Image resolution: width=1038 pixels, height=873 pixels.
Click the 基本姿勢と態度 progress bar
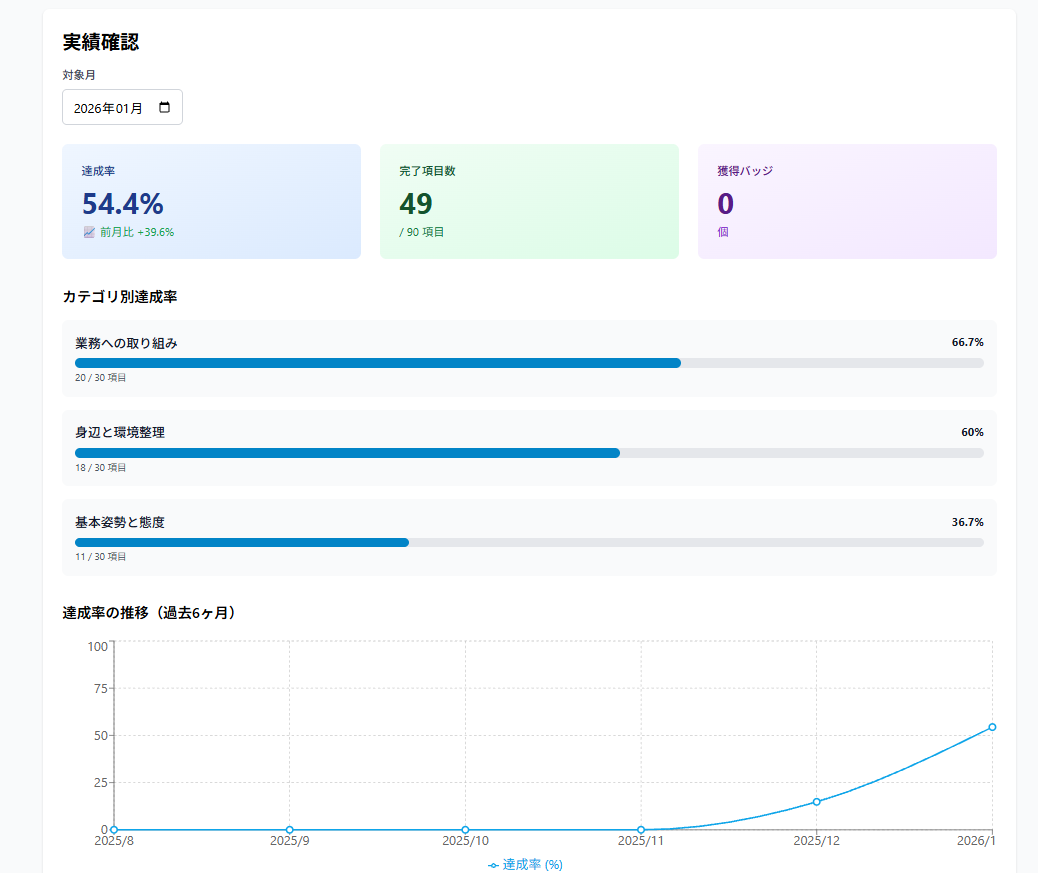529,542
